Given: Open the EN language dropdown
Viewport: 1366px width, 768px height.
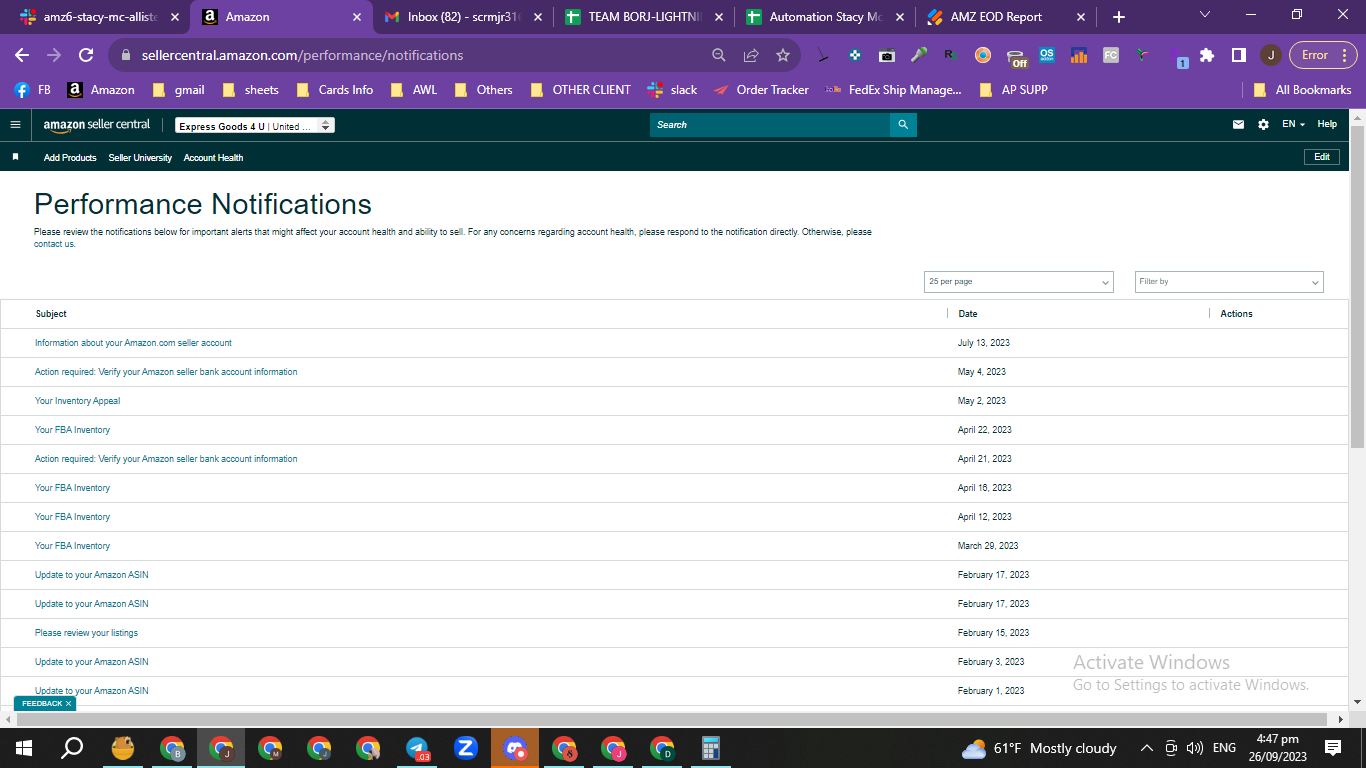Looking at the screenshot, I should 1294,125.
